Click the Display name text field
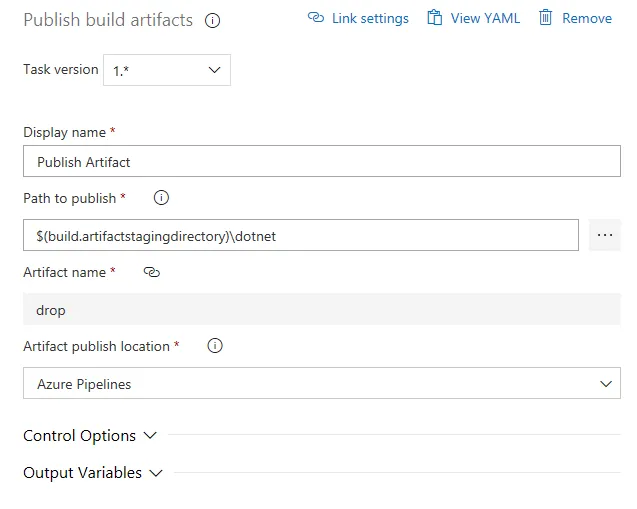Screen dimensions: 637x509 pos(321,161)
